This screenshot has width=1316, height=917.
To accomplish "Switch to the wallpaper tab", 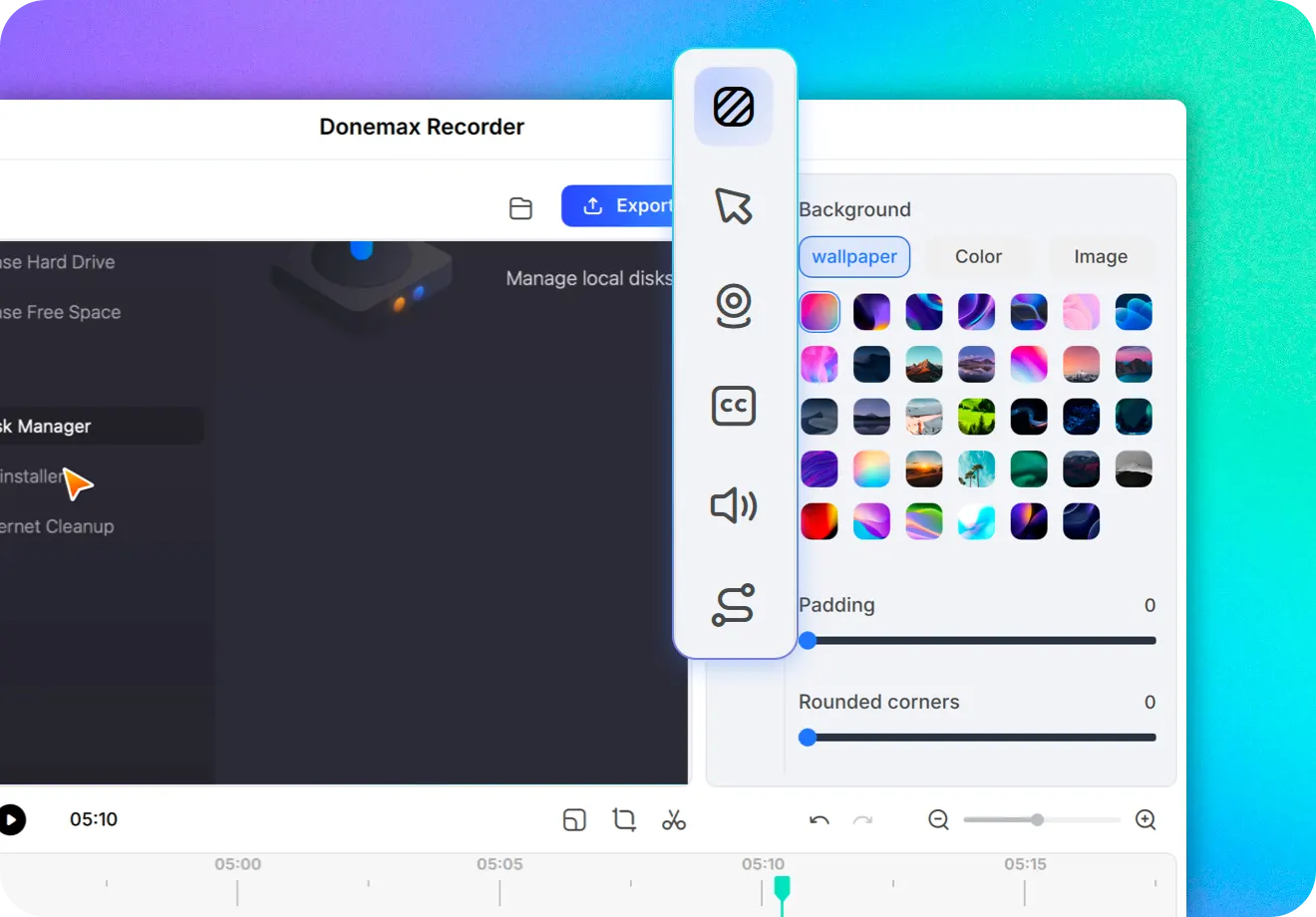I will (x=854, y=256).
